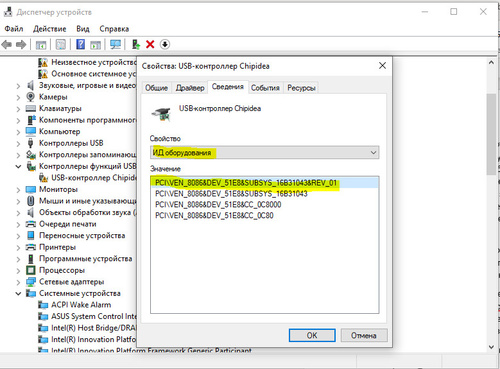
Task: Click the Properties toolbar icon
Action: [x=61, y=44]
